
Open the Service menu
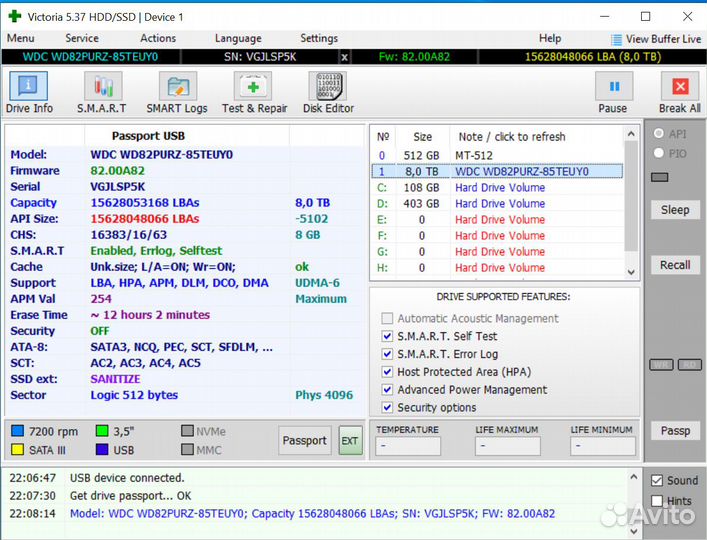[x=82, y=38]
